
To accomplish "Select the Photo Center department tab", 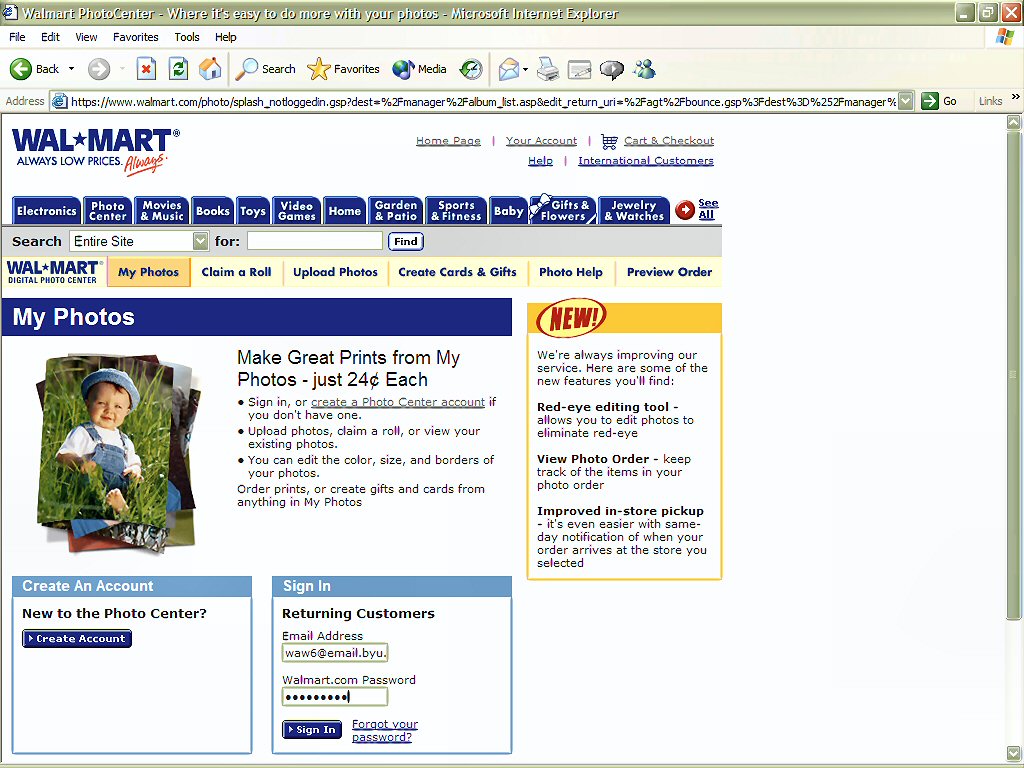I will [x=108, y=210].
